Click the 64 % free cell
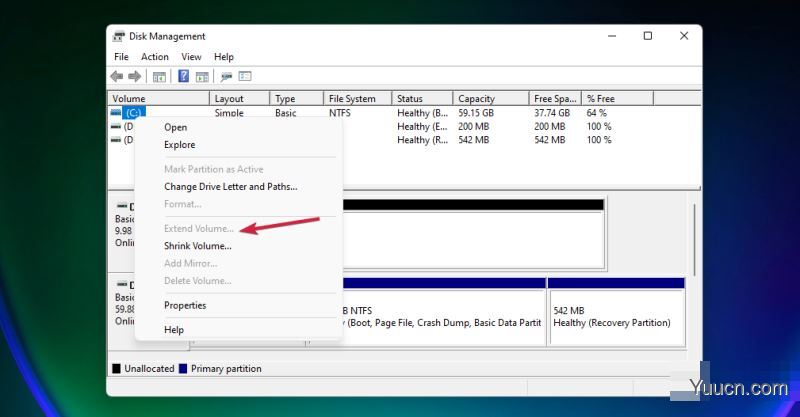This screenshot has height=417, width=800. pos(596,112)
